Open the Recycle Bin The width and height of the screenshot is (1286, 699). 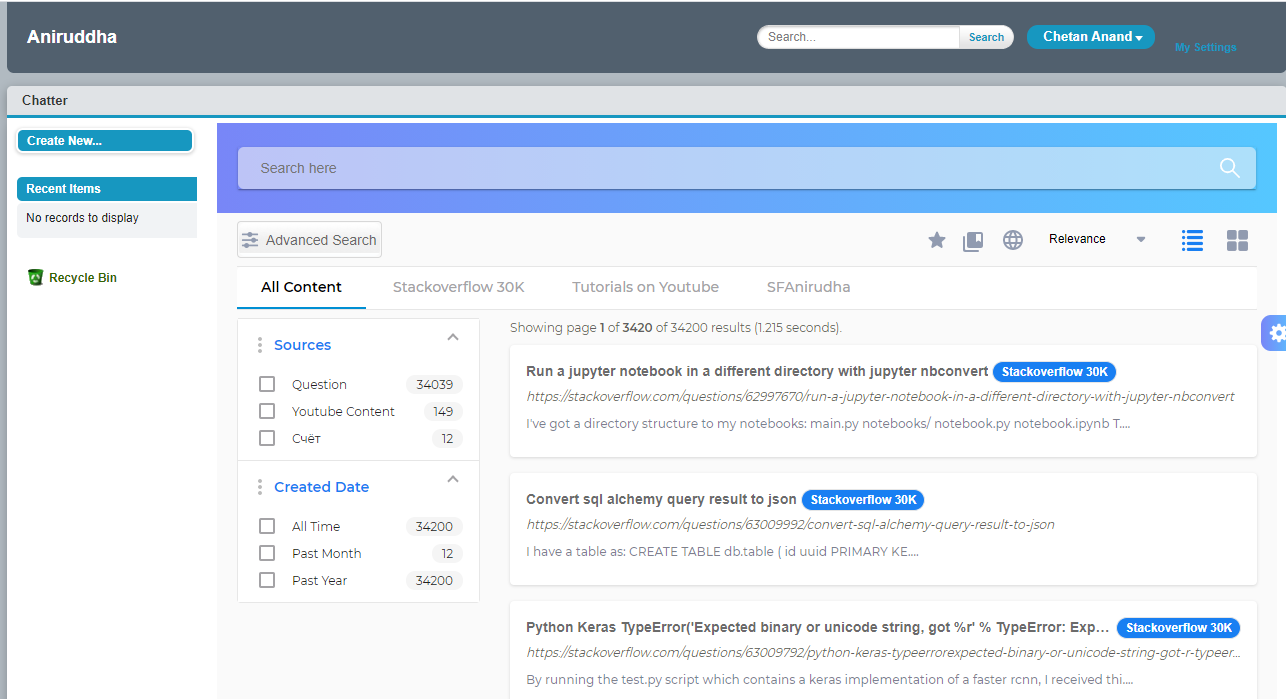82,278
